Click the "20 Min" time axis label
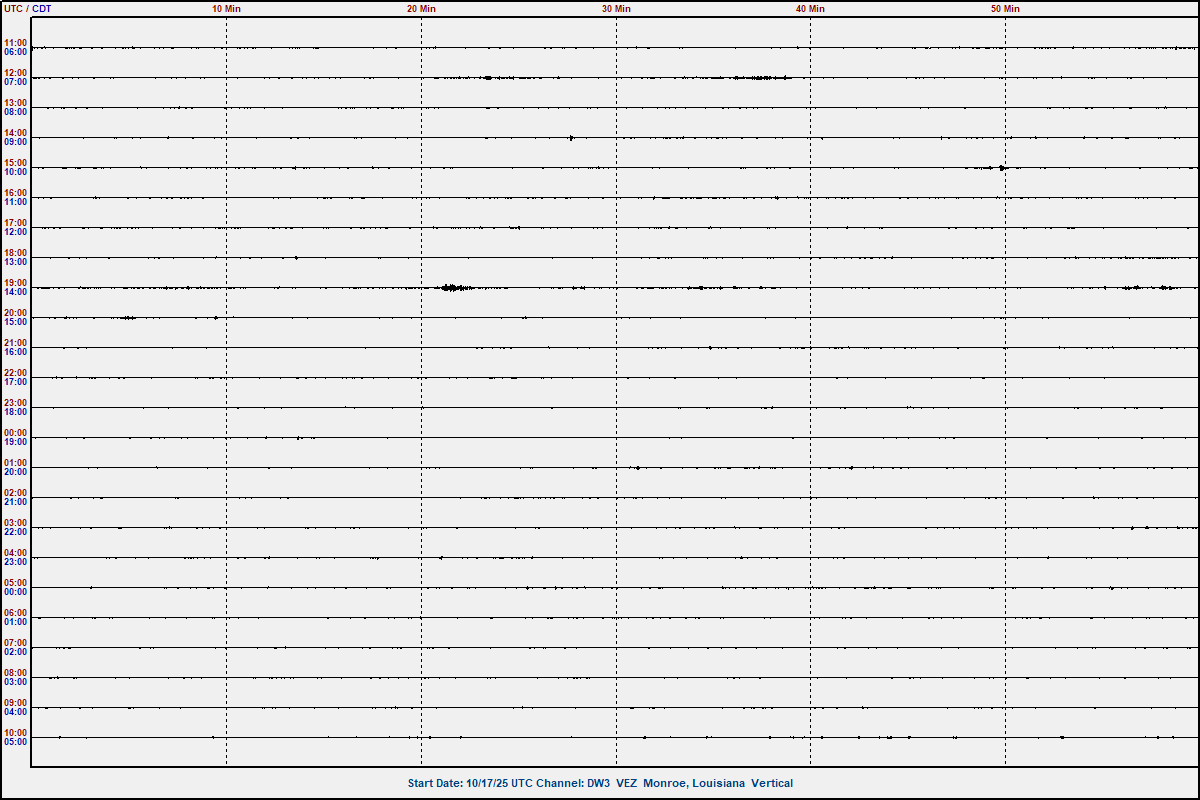 (x=421, y=9)
